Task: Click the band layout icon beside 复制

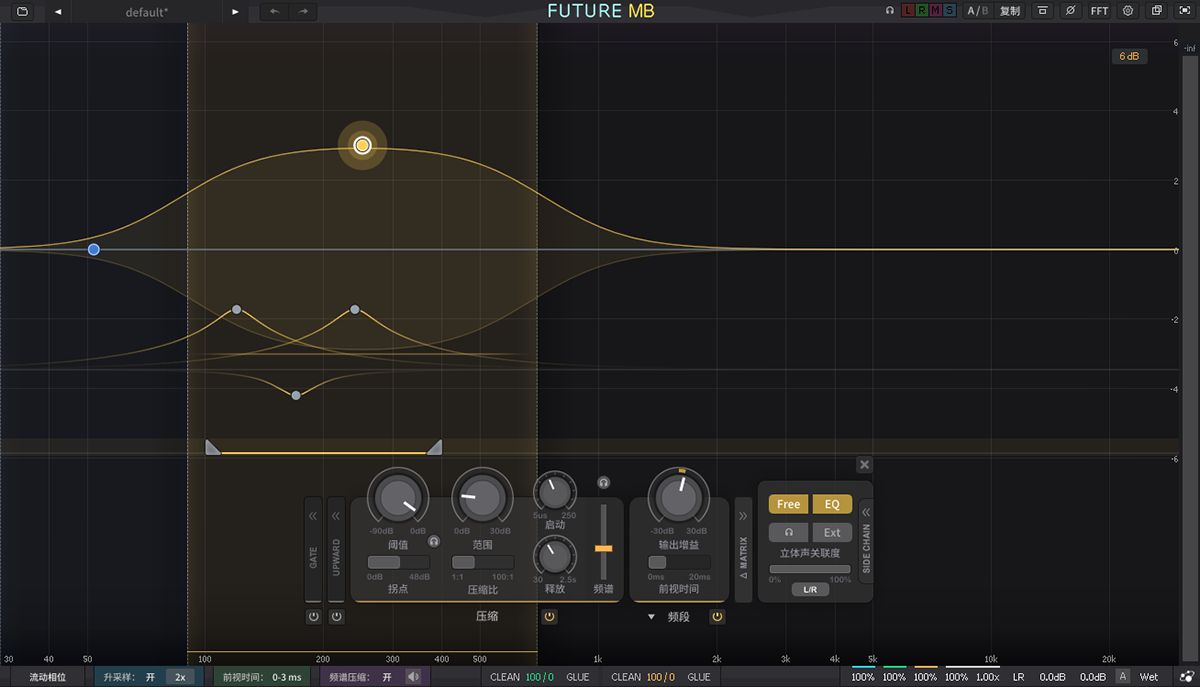Action: (x=1042, y=11)
